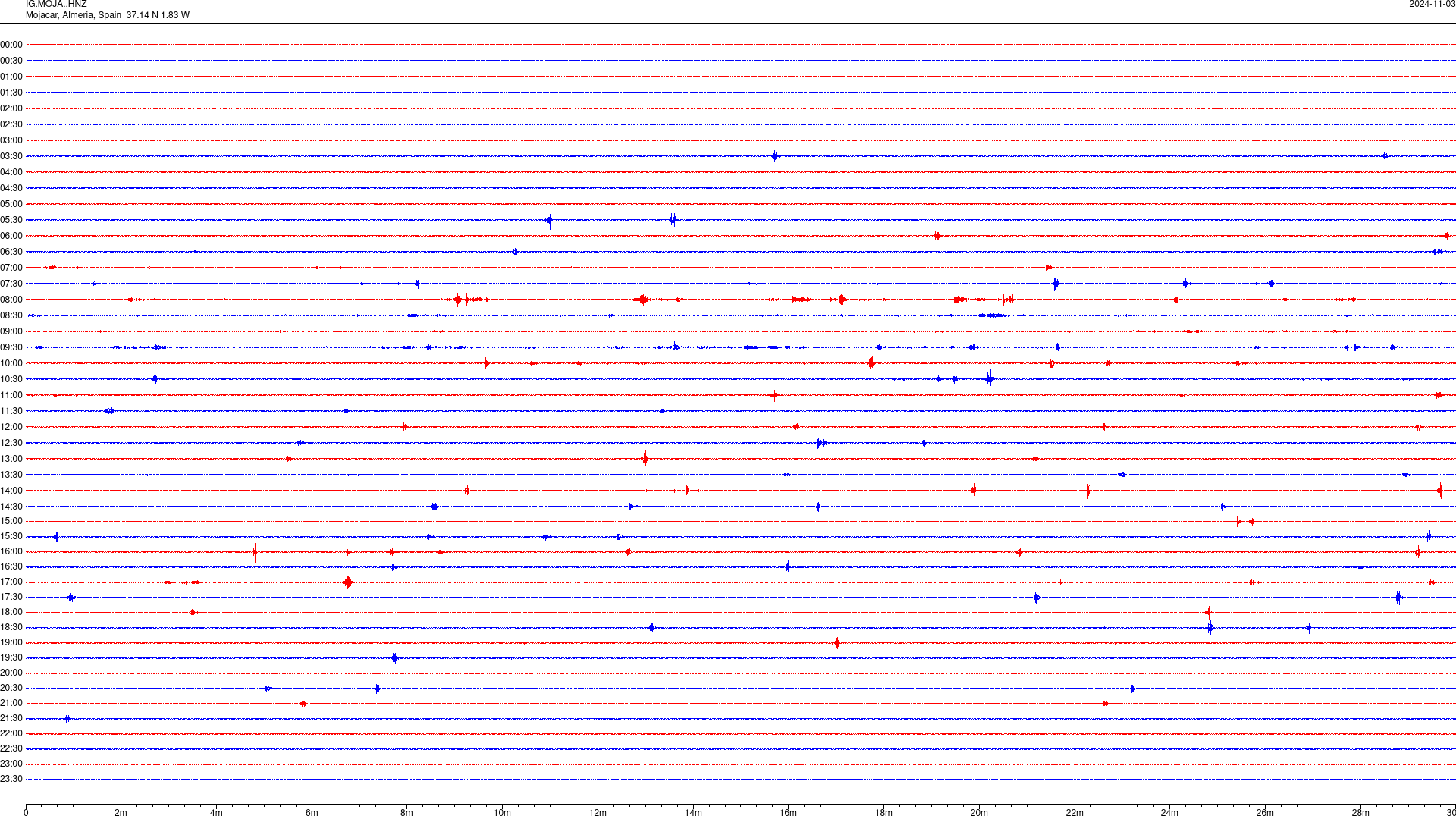Select the 00:00 row time label
Image resolution: width=1456 pixels, height=819 pixels.
11,45
